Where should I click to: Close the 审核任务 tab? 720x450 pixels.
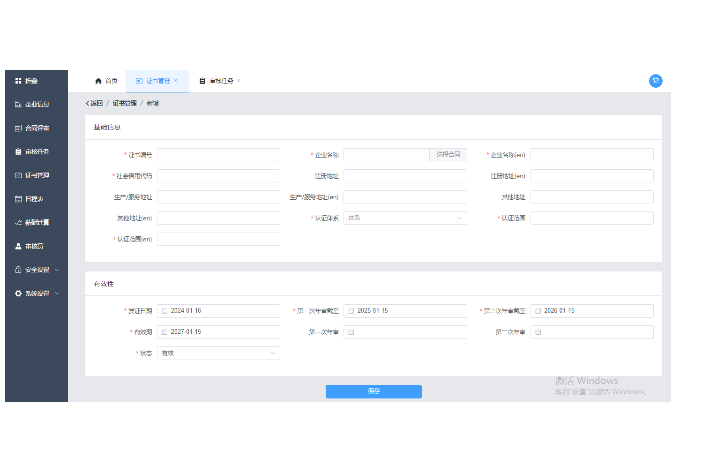tap(238, 80)
